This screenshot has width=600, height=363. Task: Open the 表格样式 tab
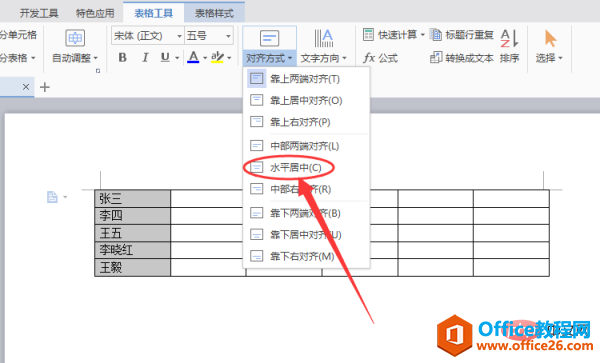214,13
